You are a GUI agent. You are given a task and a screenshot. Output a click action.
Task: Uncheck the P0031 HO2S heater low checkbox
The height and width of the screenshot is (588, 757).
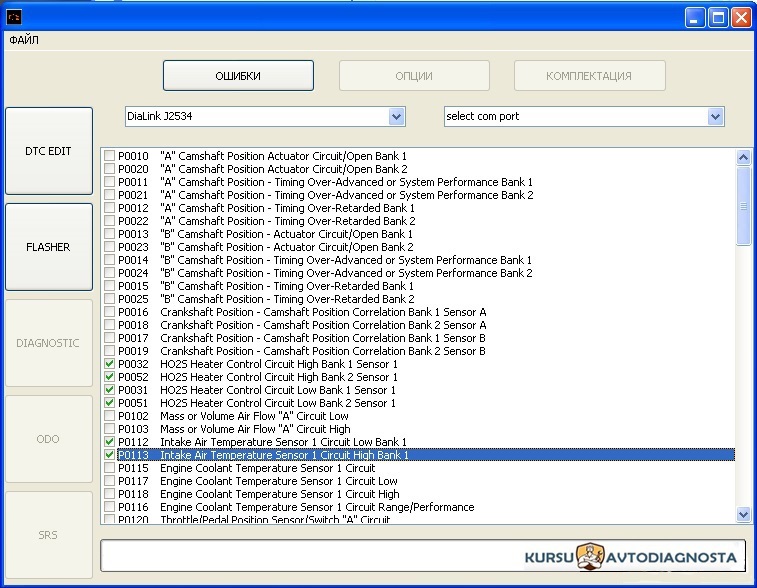click(x=110, y=390)
